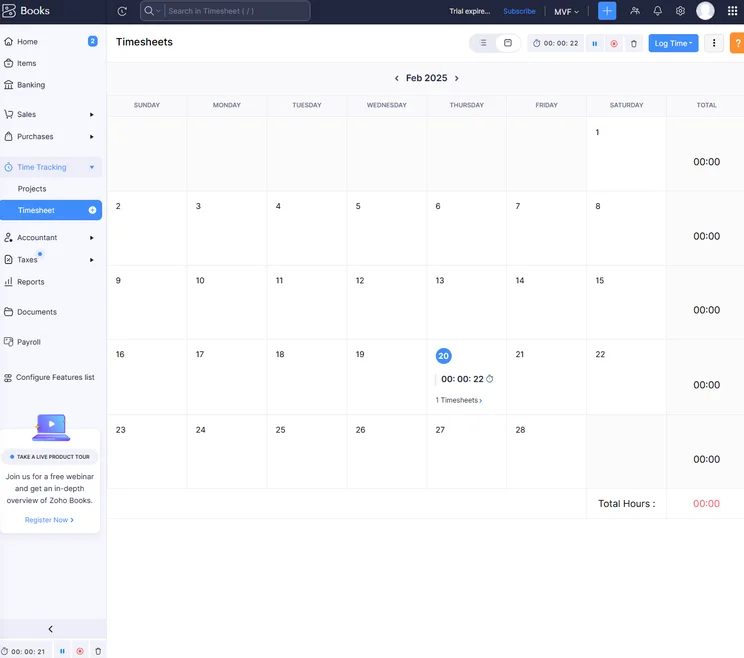Click the header timer display 00:00:22
Viewport: 744px width, 658px height.
556,43
